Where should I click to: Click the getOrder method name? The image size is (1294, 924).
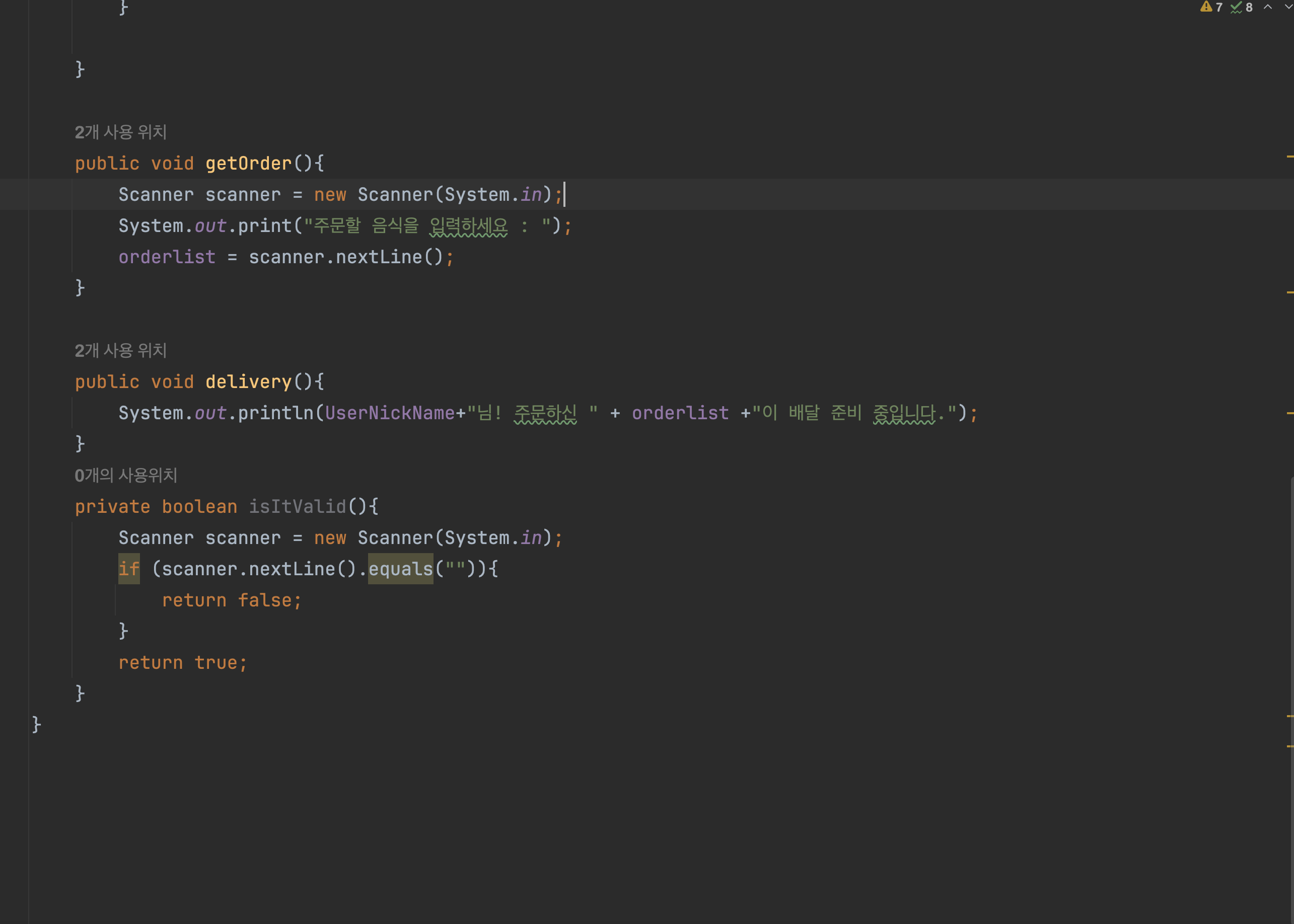248,163
